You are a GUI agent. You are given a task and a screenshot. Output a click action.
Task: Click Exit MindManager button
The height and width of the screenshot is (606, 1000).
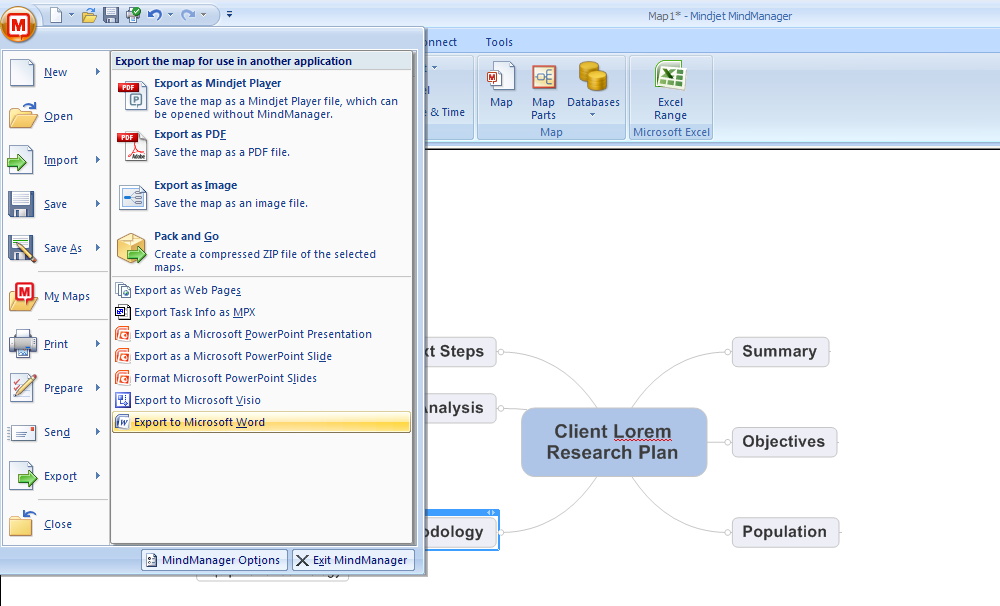click(353, 560)
